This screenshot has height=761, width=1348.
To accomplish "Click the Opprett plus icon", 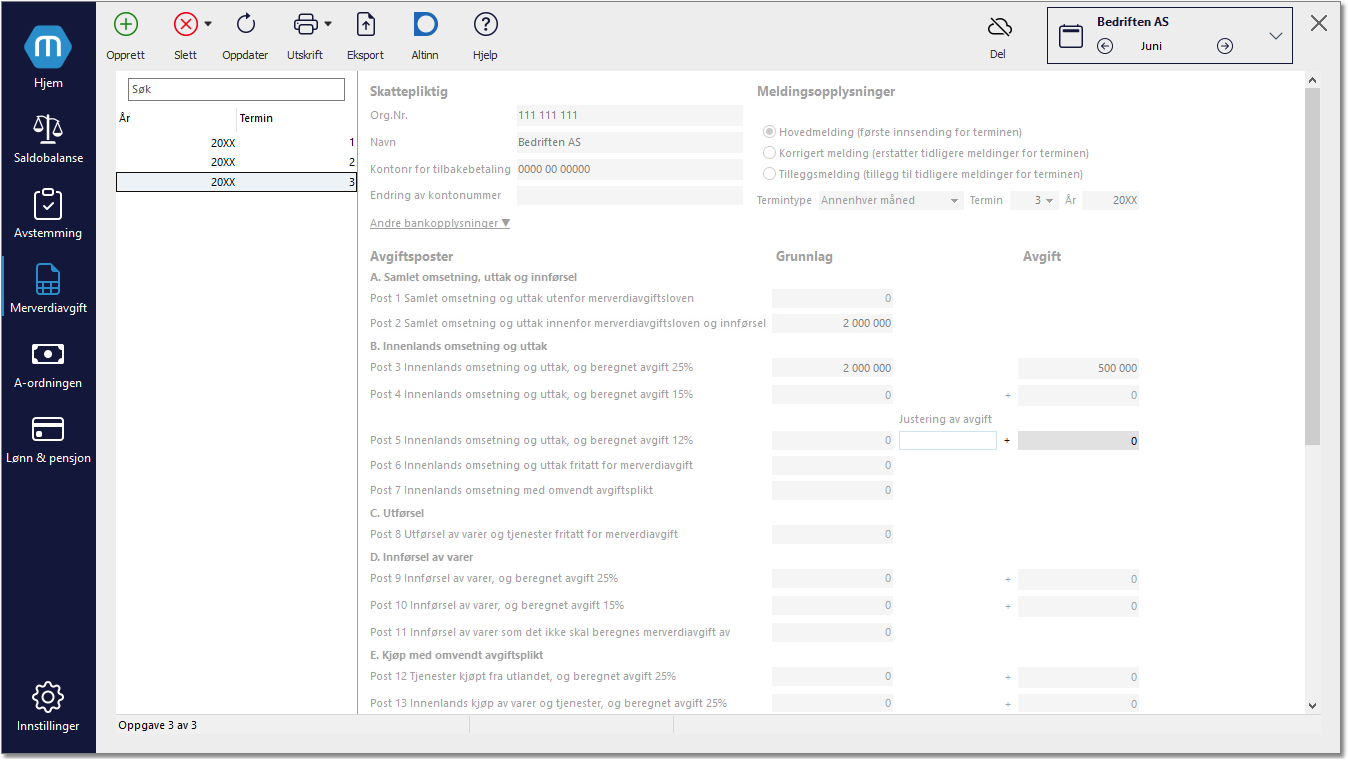I will [x=126, y=25].
